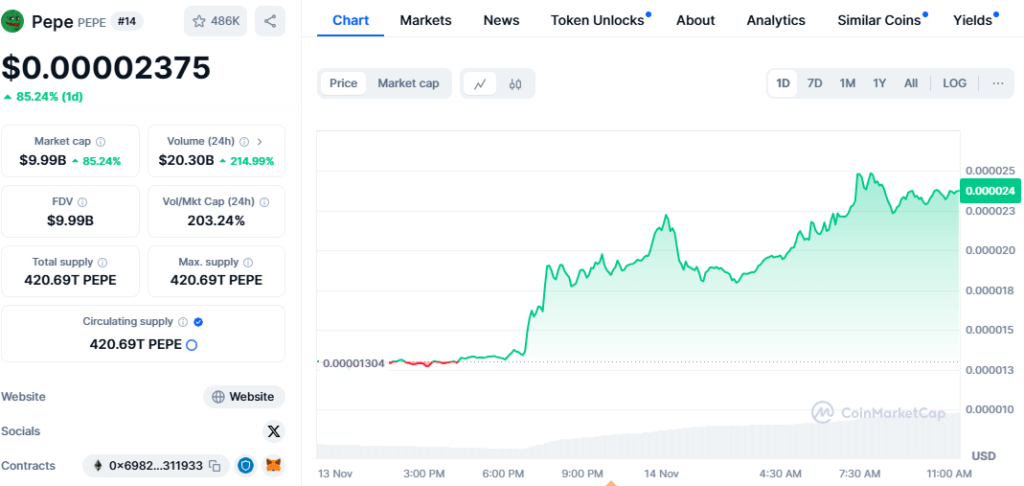
Task: Click the 14 Nov date axis label
Action: pyautogui.click(x=660, y=473)
